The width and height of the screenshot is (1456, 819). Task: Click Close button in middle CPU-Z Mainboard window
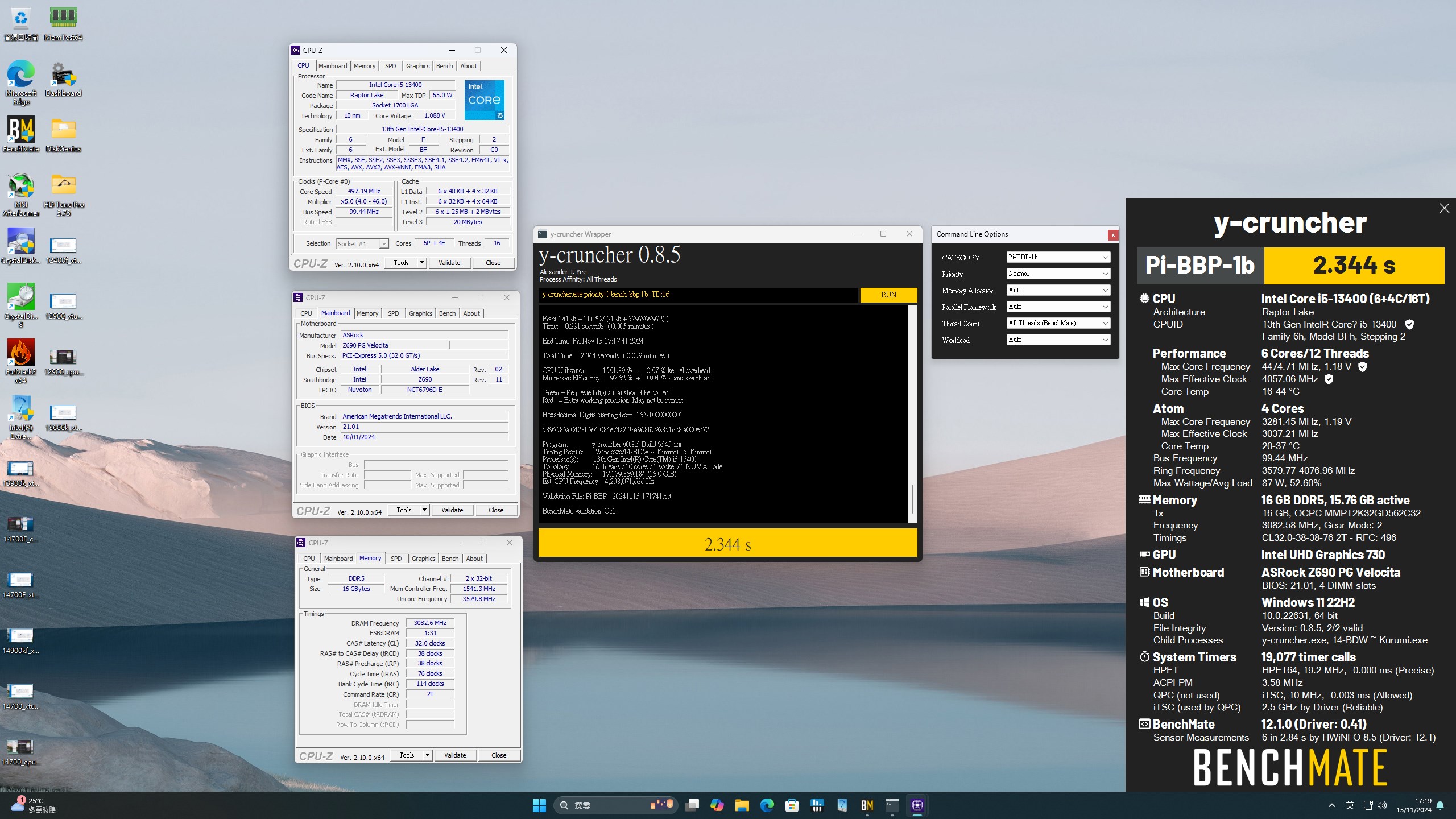[496, 510]
